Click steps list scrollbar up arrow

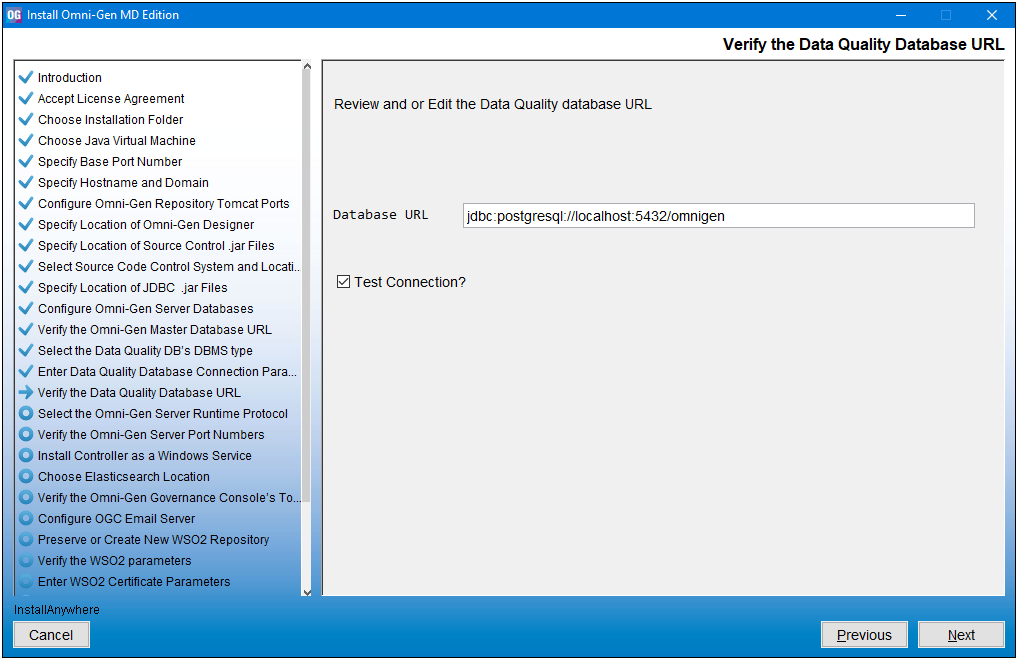coord(307,66)
